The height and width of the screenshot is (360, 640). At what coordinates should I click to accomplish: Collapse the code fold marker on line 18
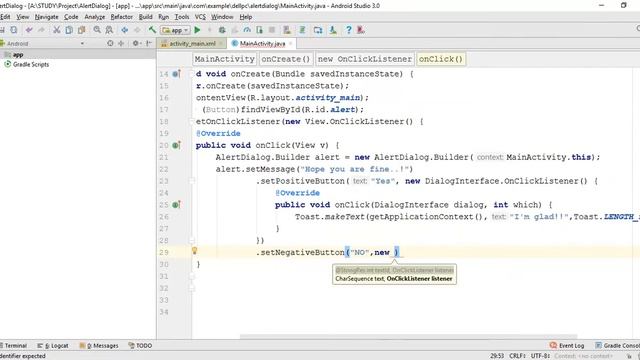click(192, 121)
